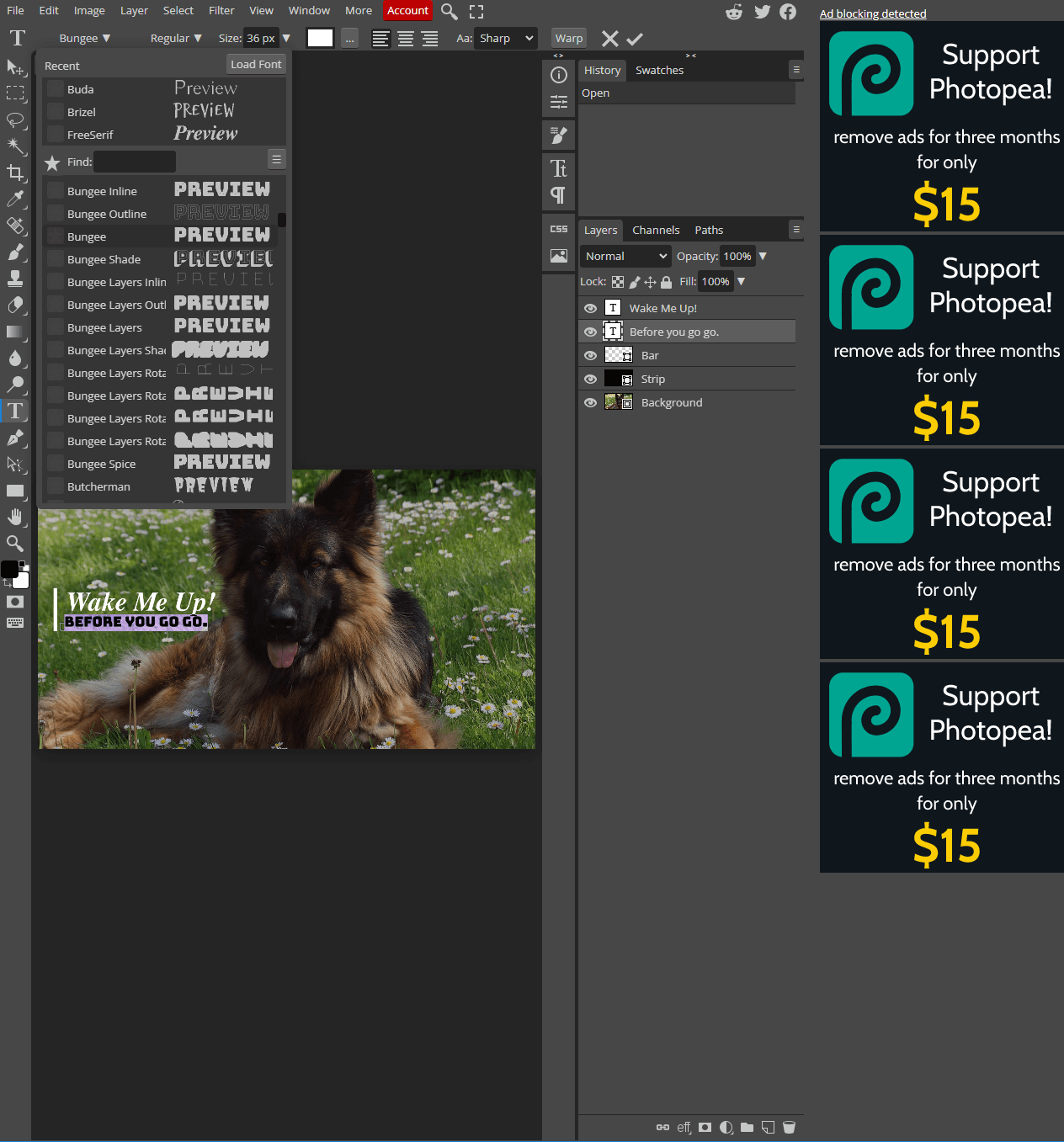Select the Brush tool
Image resolution: width=1064 pixels, height=1142 pixels.
pyautogui.click(x=15, y=252)
